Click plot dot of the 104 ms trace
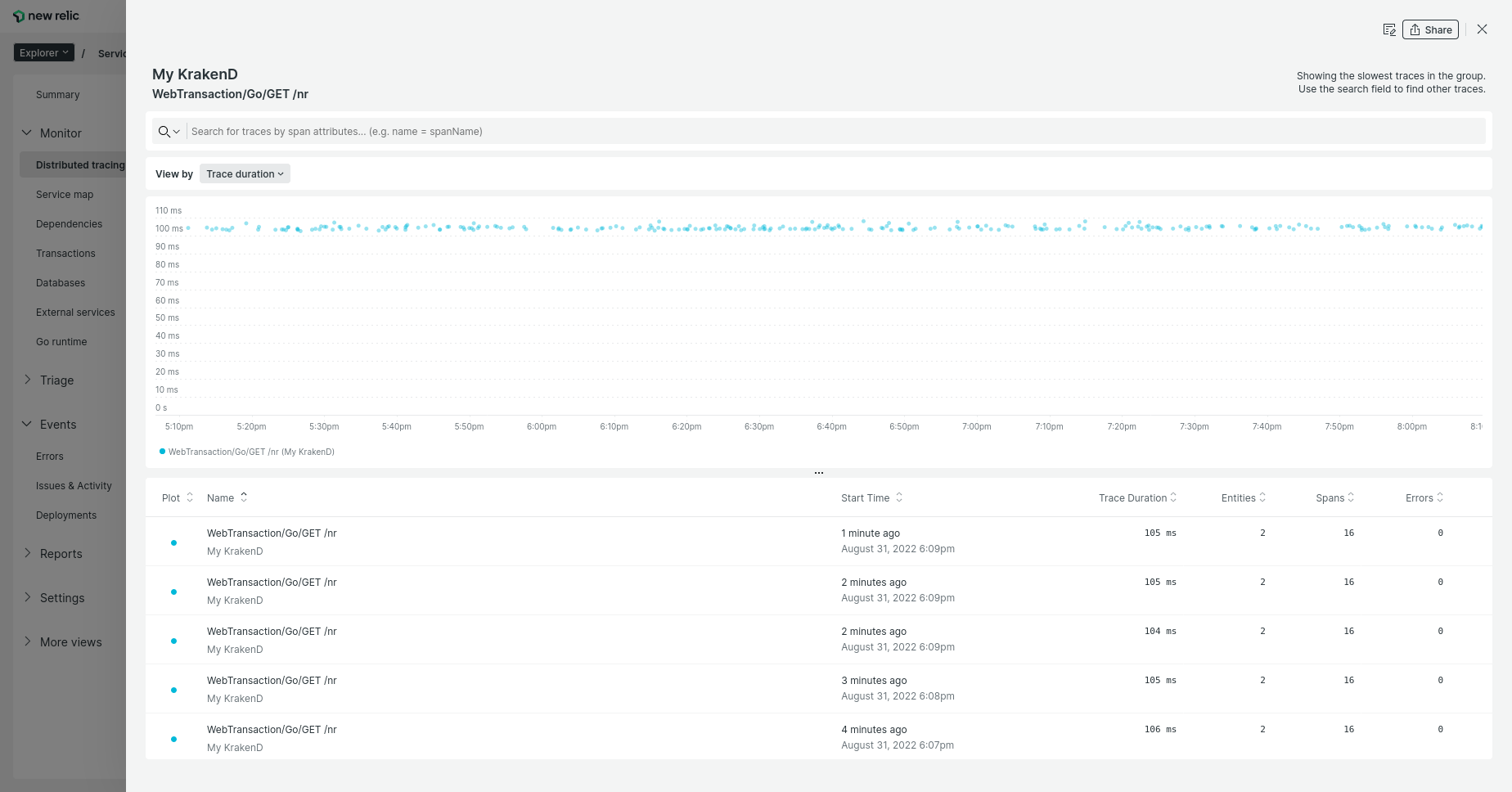This screenshot has height=792, width=1512. click(x=173, y=641)
